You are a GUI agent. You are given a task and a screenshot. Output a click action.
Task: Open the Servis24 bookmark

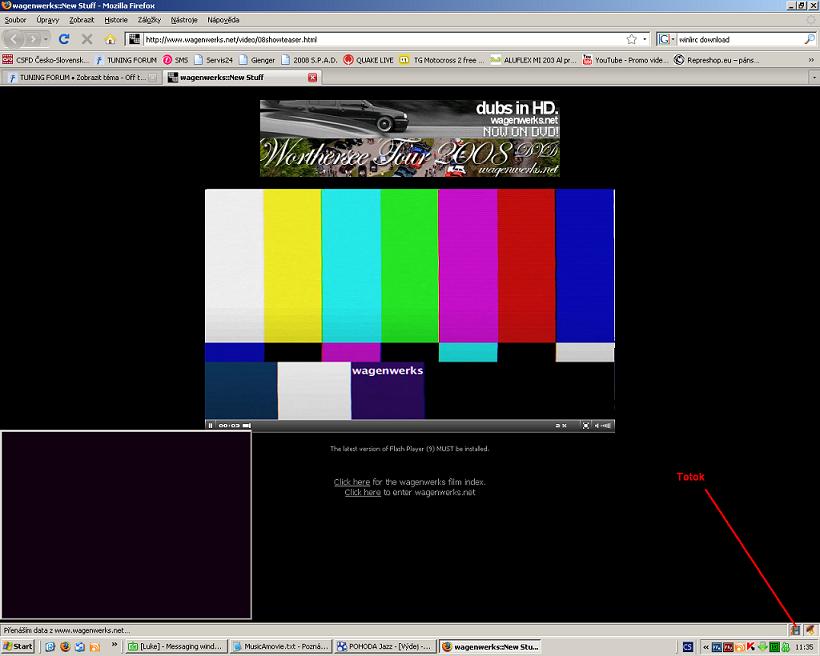pos(213,60)
